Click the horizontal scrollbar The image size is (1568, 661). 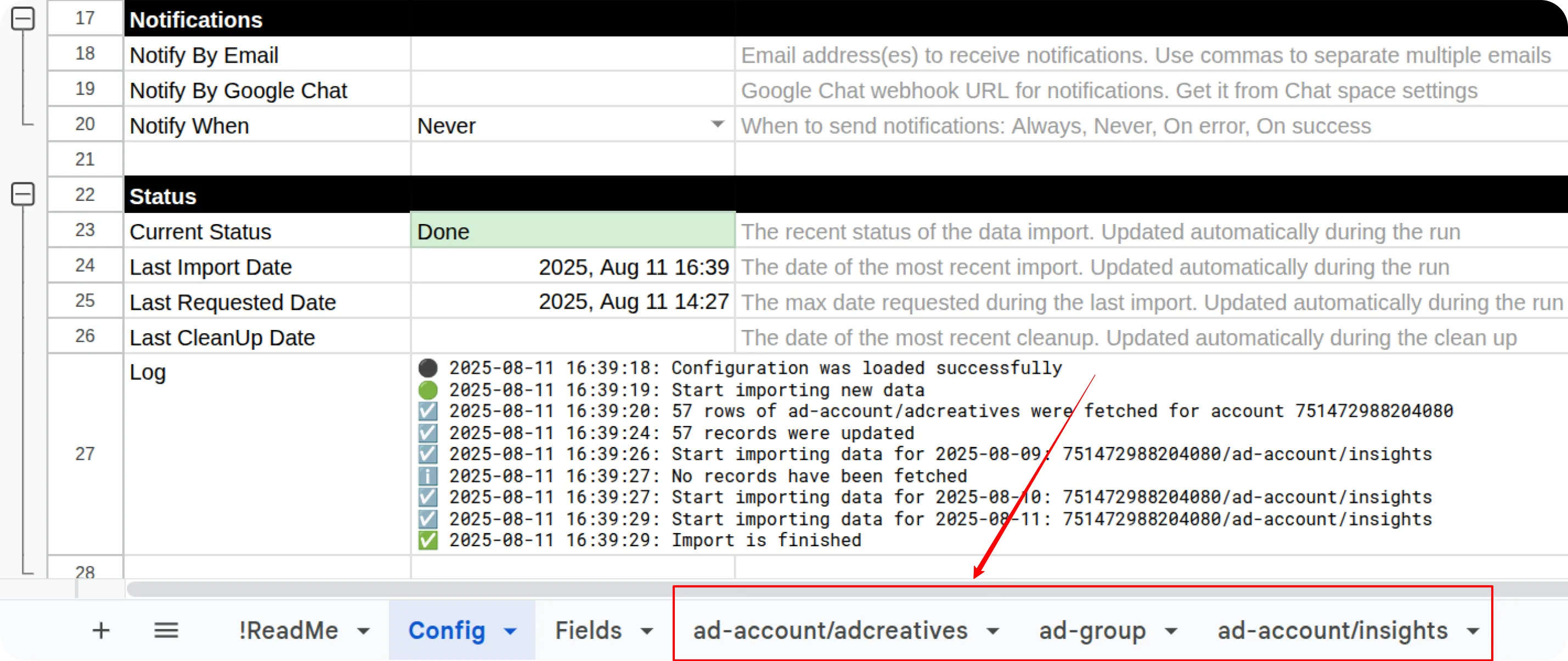846,589
